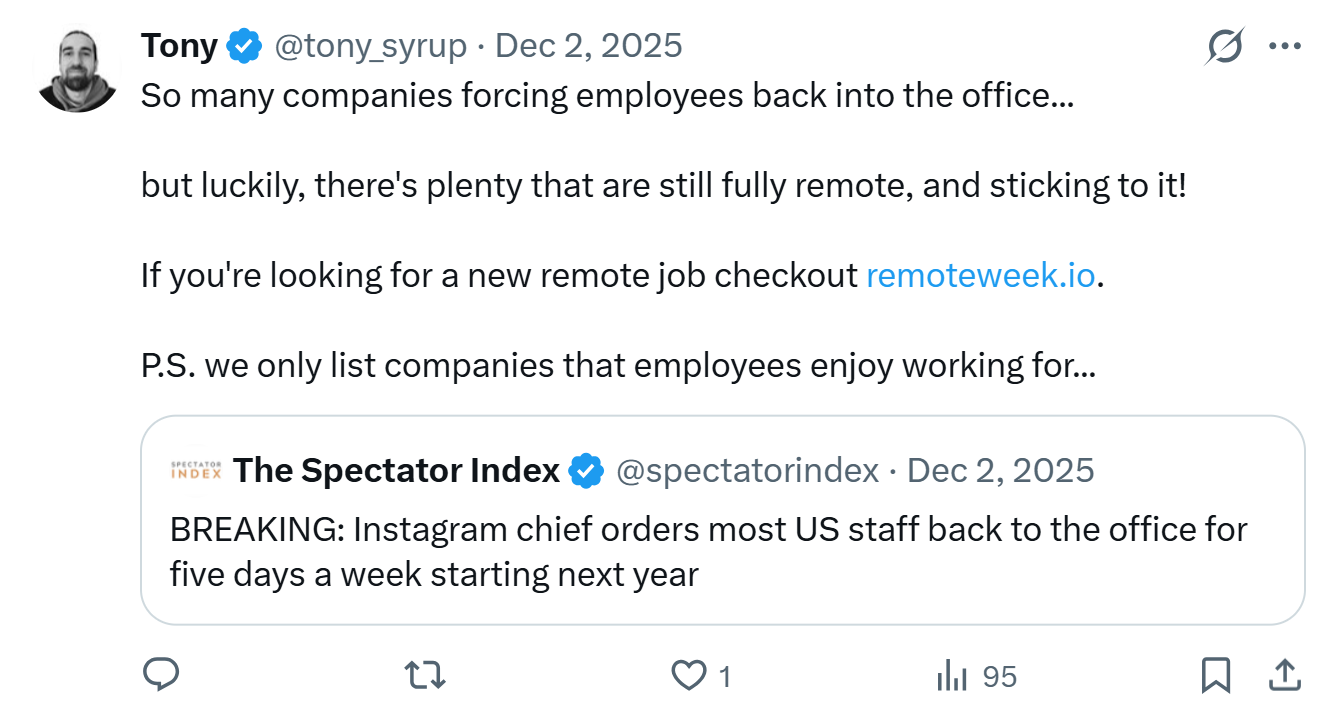Open the @tony_syrup handle link
The width and height of the screenshot is (1341, 721).
370,46
